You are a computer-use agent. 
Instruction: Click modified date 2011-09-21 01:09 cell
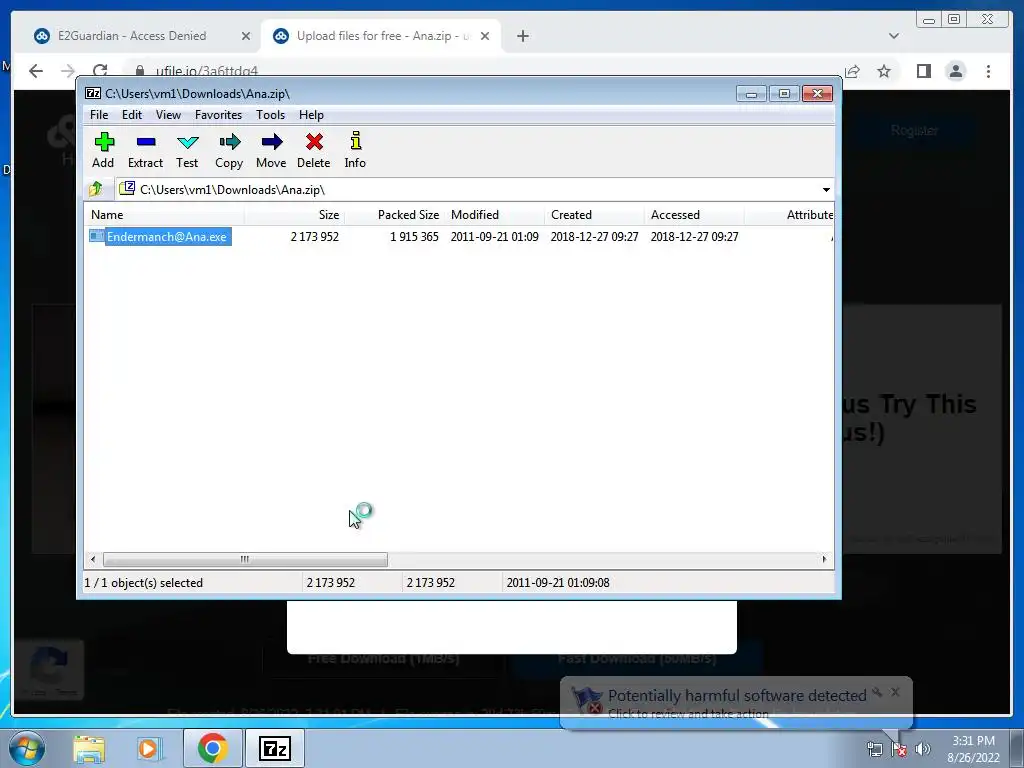(494, 236)
